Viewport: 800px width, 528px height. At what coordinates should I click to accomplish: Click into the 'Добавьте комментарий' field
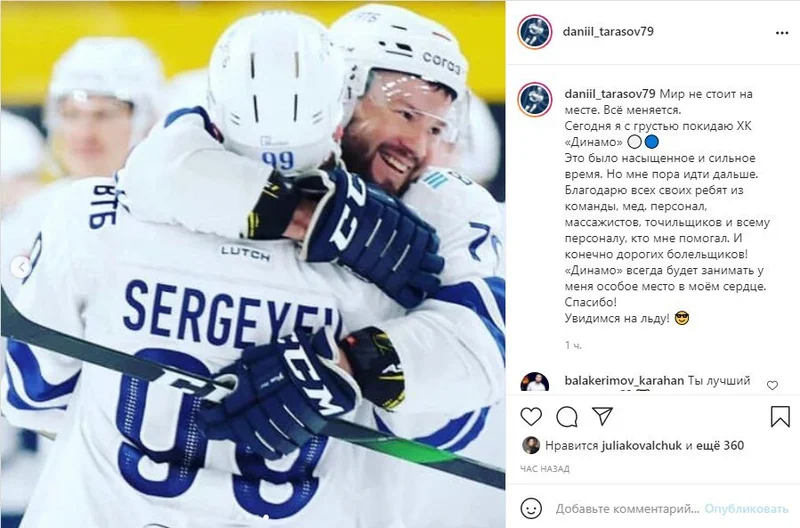coord(627,509)
